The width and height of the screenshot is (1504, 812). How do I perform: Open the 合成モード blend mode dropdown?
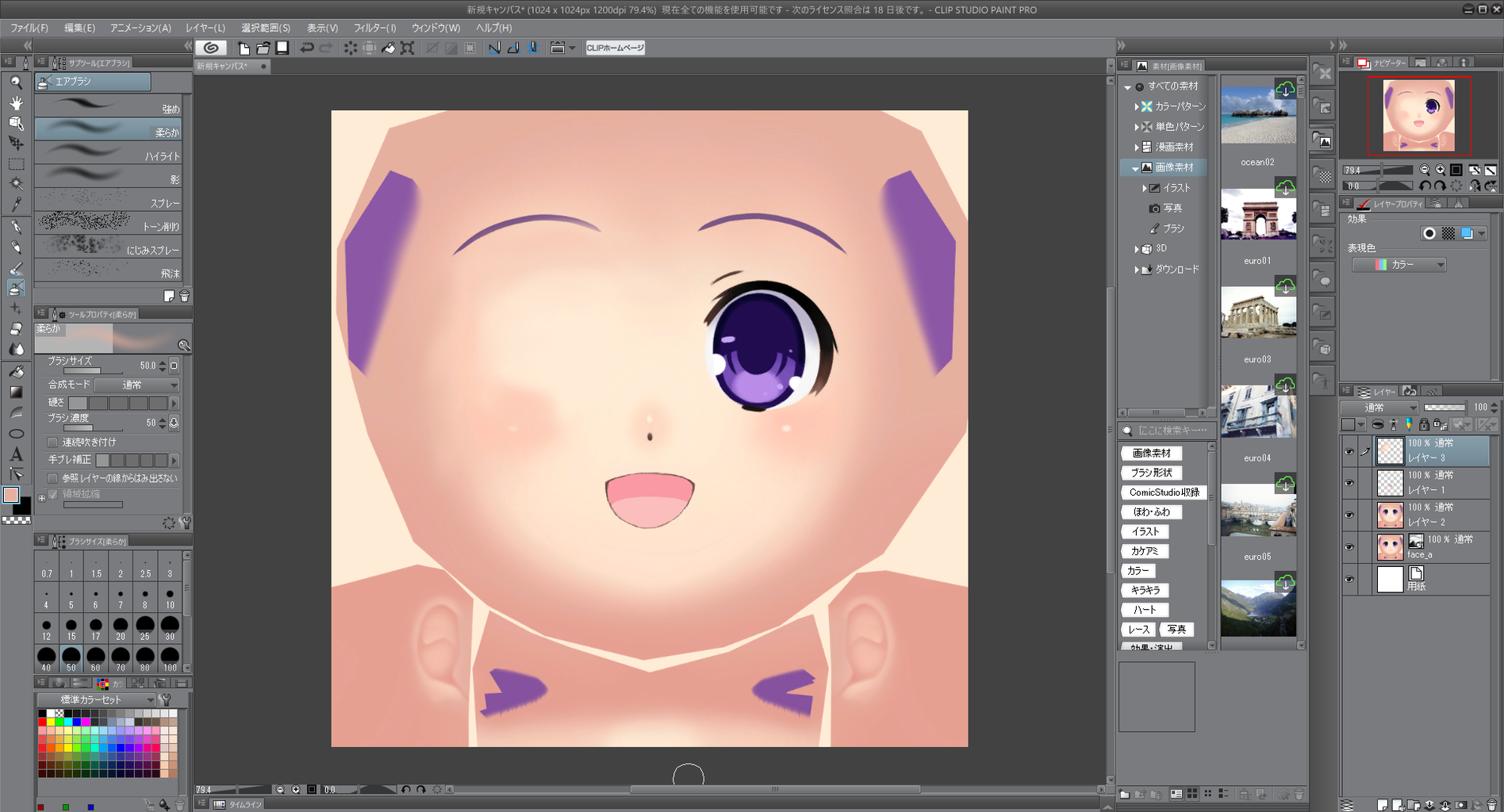(x=136, y=385)
